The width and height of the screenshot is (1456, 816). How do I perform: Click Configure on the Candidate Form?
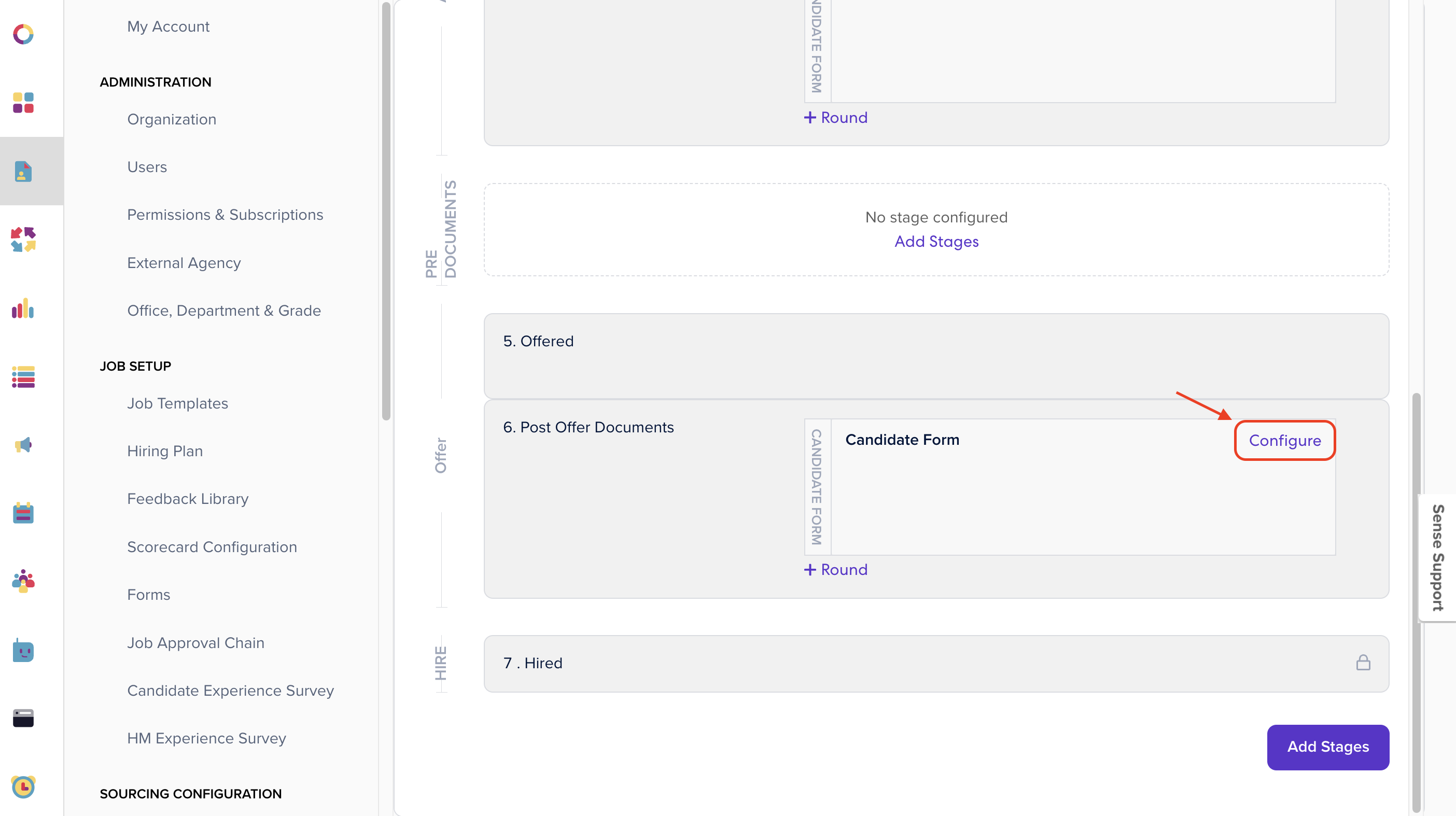point(1284,441)
